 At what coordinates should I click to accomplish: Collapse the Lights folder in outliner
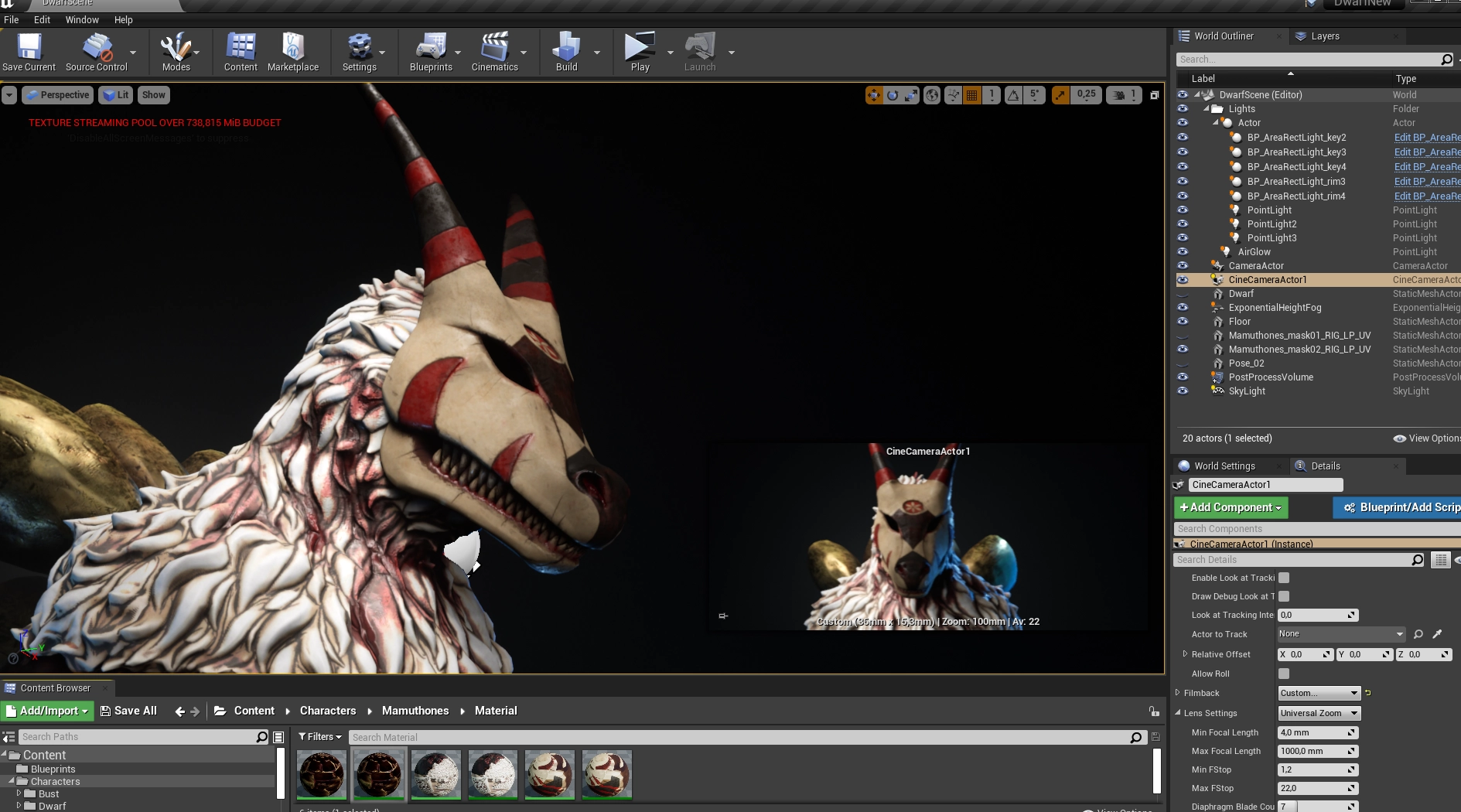click(x=1207, y=109)
